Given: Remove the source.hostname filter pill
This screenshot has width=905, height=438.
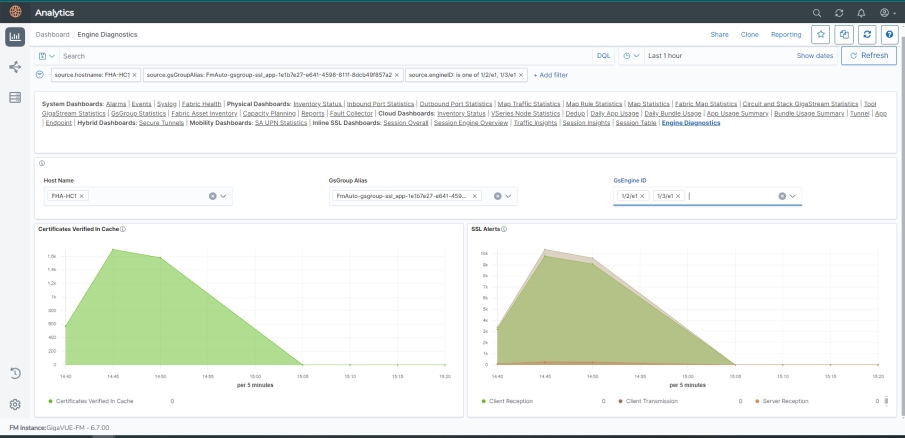Looking at the screenshot, I should [134, 75].
